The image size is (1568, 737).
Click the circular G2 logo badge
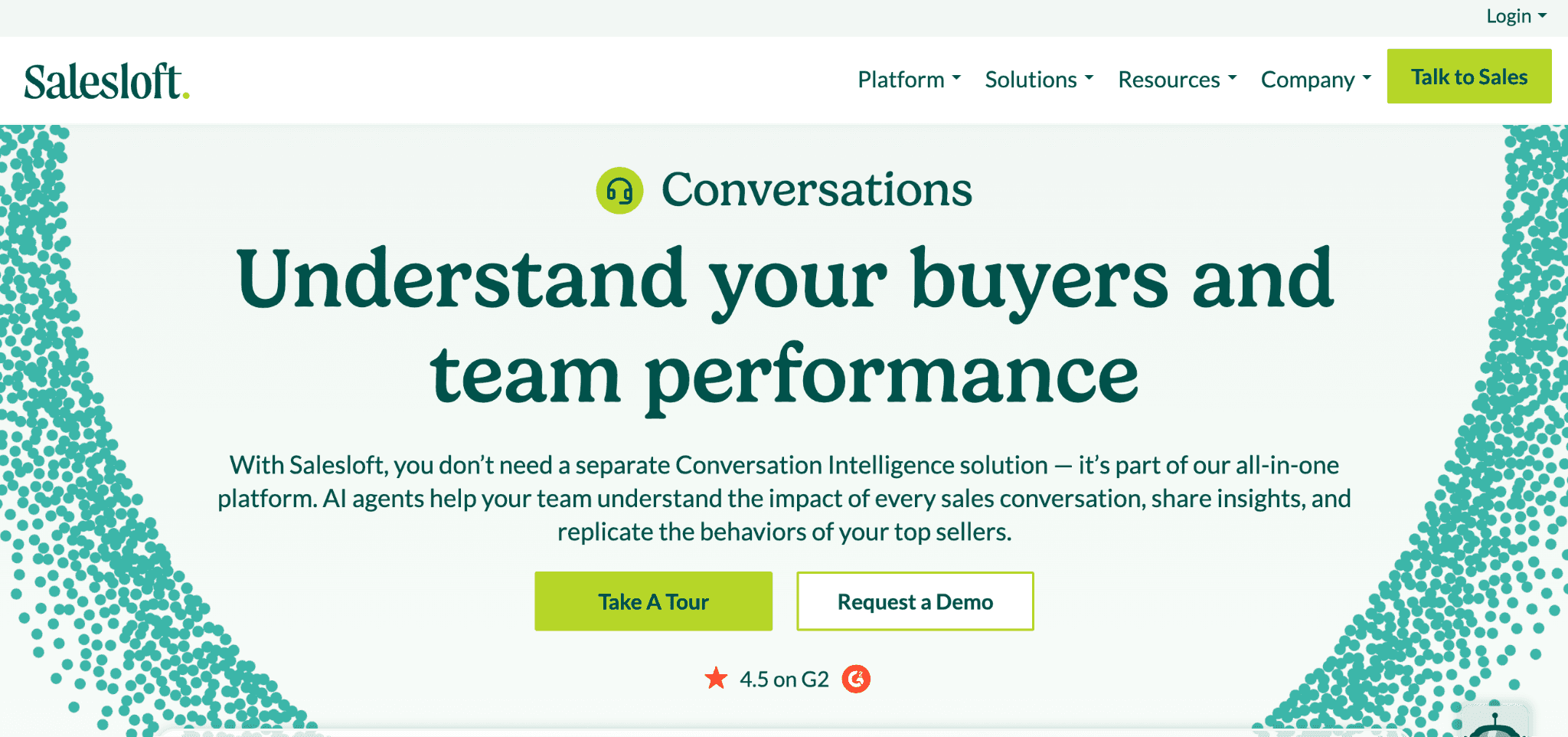click(857, 679)
